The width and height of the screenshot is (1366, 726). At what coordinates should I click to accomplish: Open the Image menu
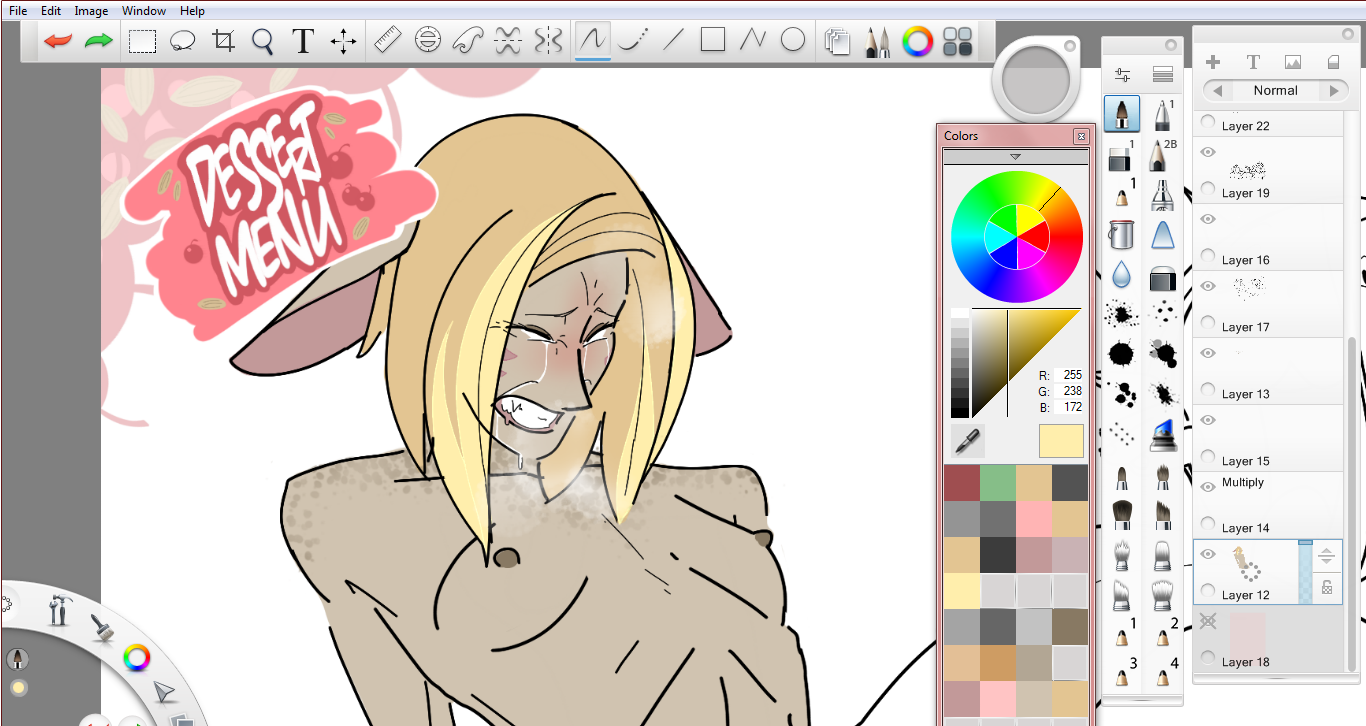pos(91,11)
